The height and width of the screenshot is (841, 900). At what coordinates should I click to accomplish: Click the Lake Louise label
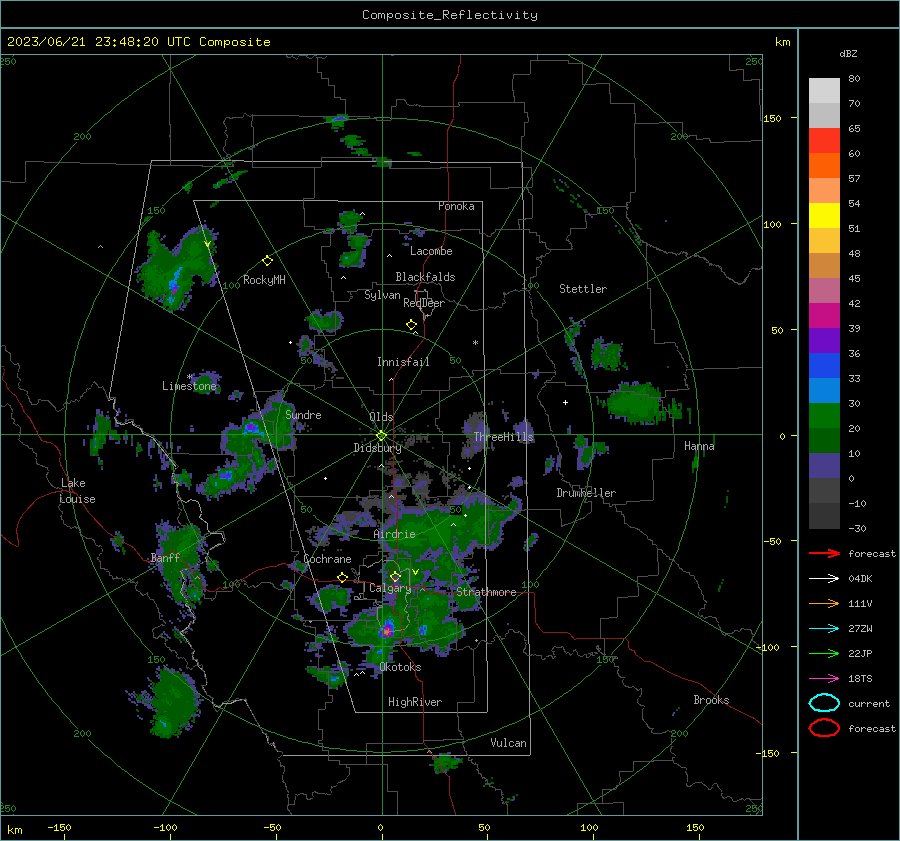coord(78,491)
